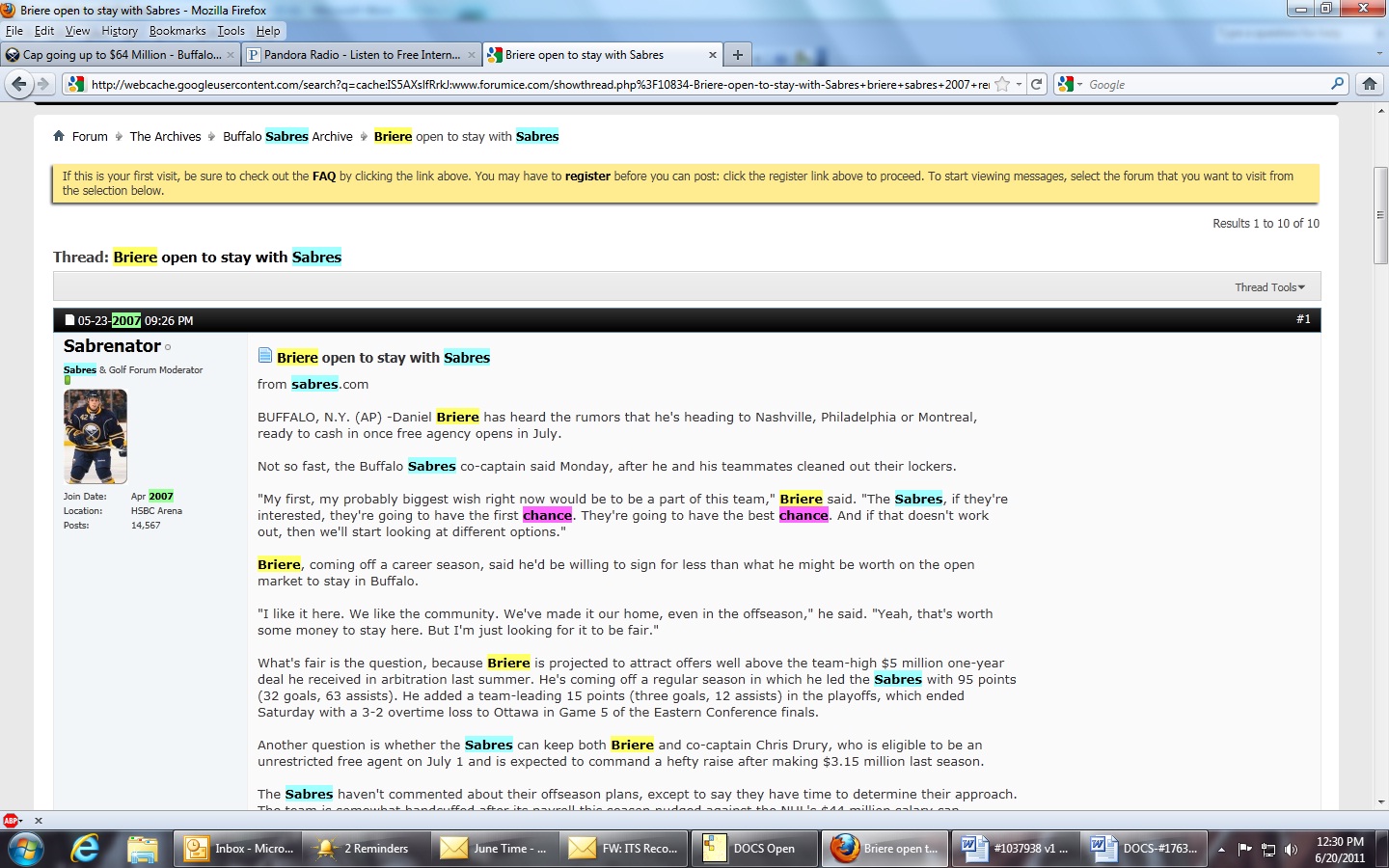The width and height of the screenshot is (1389, 868).
Task: Click the document icon beside the post title
Action: pos(265,356)
